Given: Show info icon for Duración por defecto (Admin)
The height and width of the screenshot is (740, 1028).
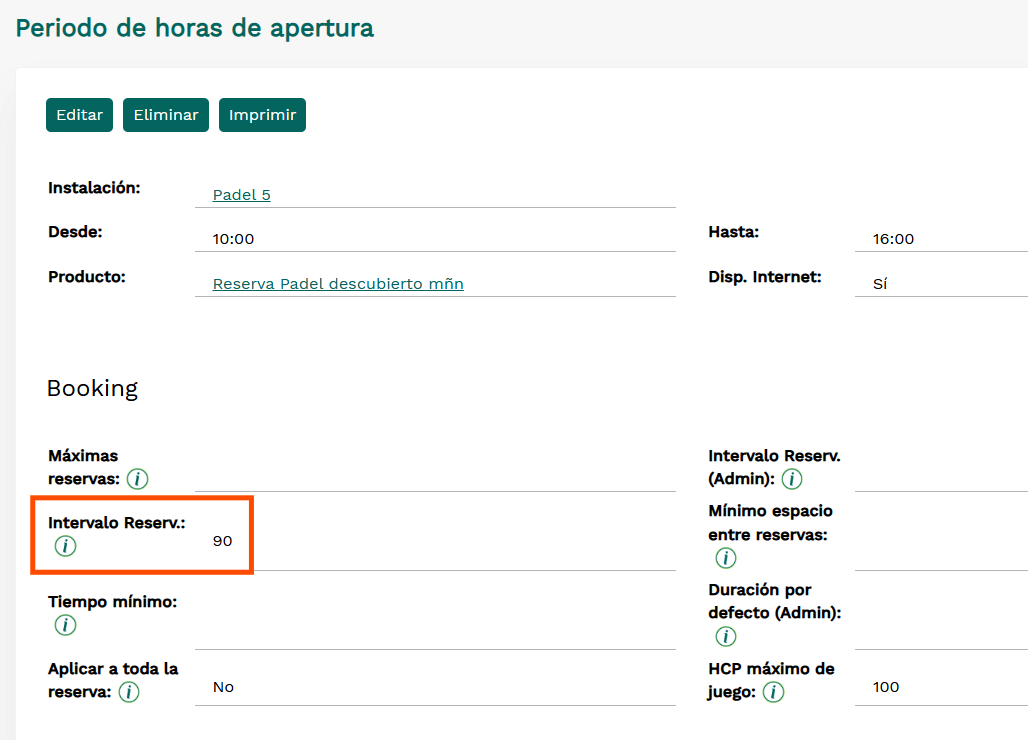Looking at the screenshot, I should click(x=725, y=637).
